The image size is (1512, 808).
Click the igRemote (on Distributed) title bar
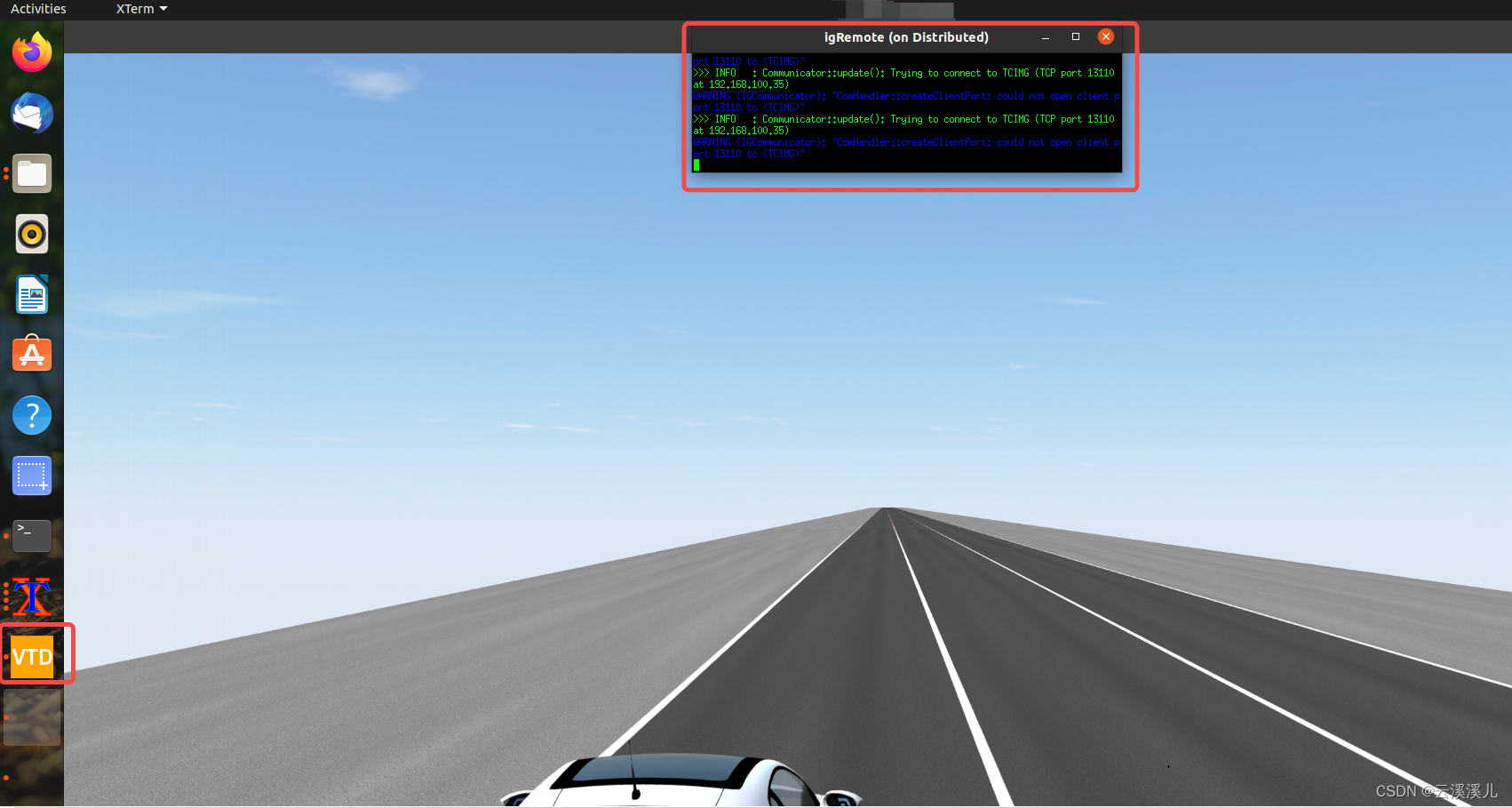pyautogui.click(x=906, y=37)
